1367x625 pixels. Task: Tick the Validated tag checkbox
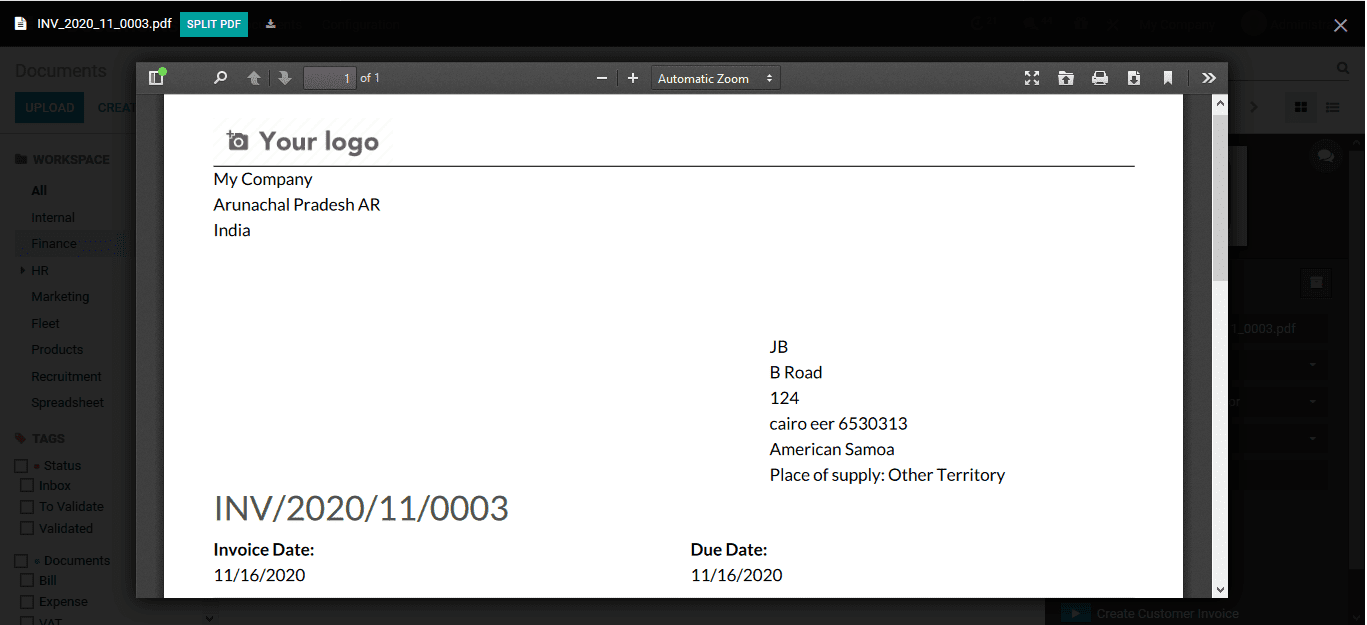[x=28, y=528]
